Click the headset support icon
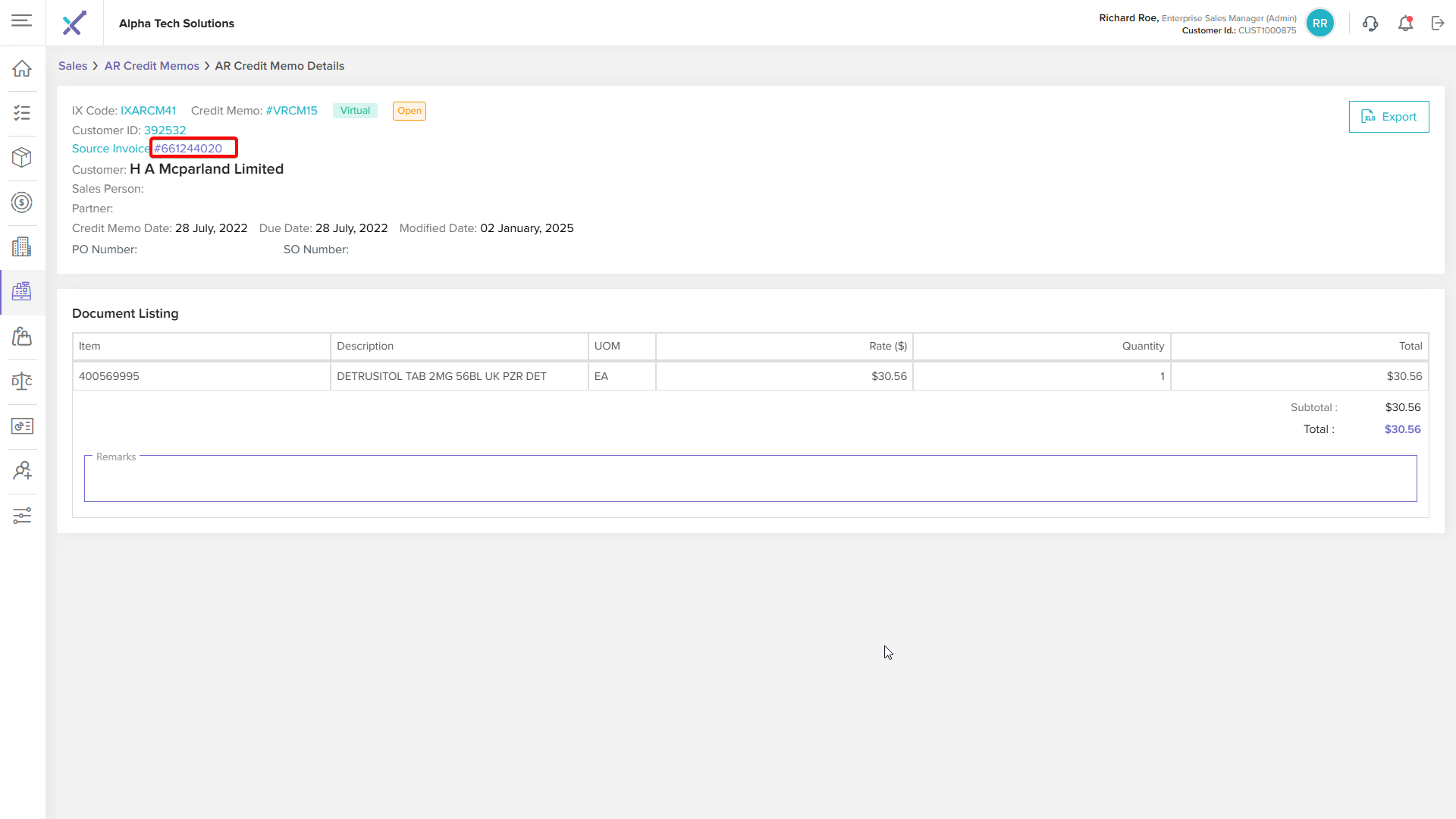The height and width of the screenshot is (819, 1456). 1370,24
